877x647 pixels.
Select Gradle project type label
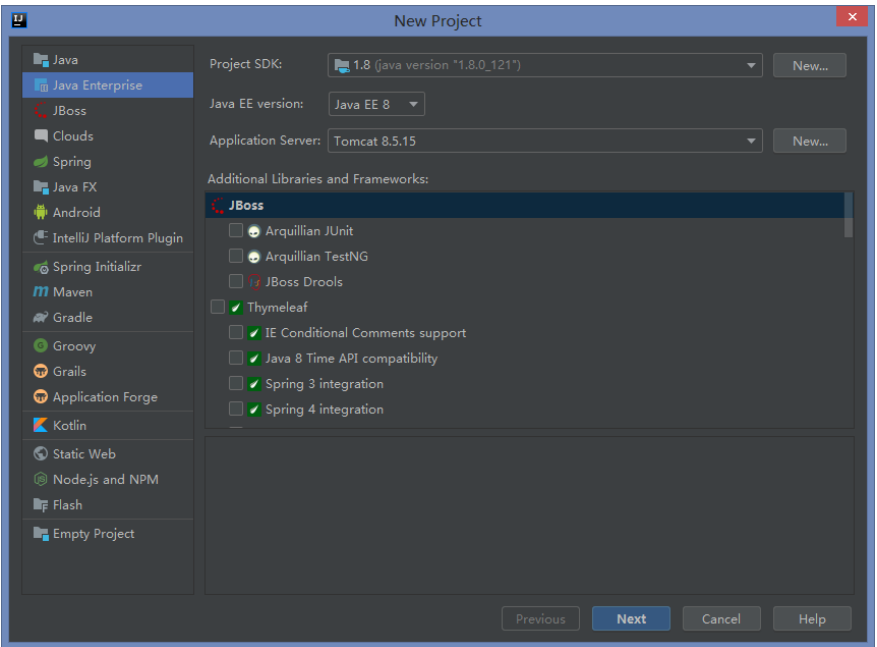(x=73, y=318)
